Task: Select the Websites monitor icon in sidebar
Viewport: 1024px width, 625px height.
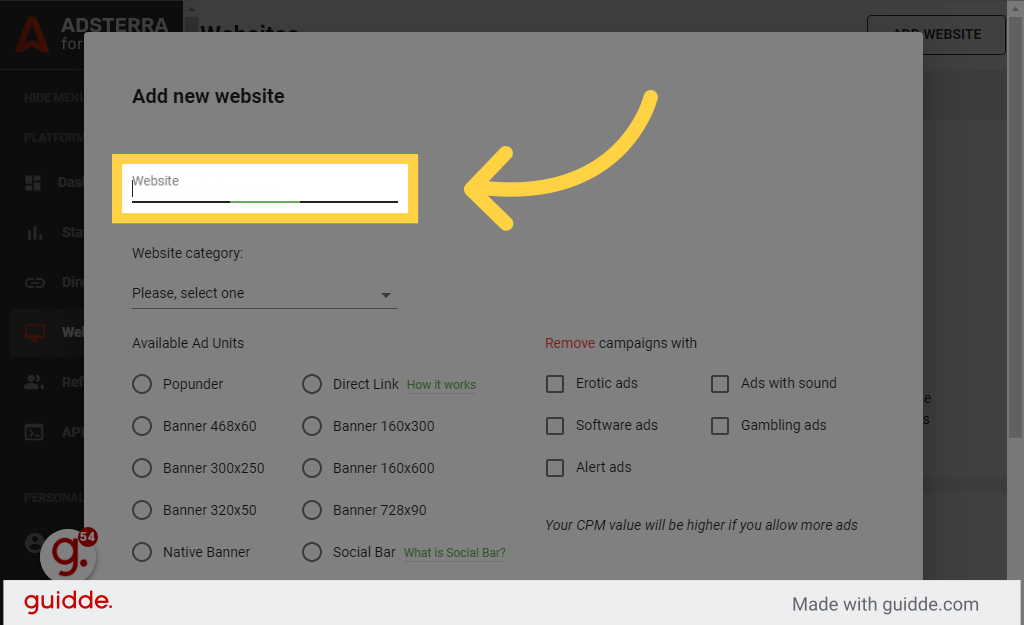Action: coord(35,332)
